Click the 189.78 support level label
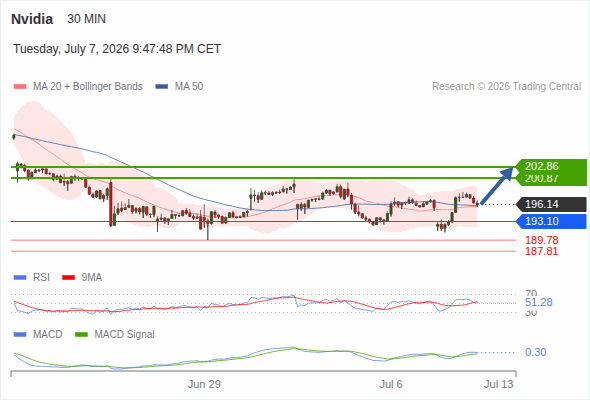Viewport: 590px width, 400px height. click(541, 240)
